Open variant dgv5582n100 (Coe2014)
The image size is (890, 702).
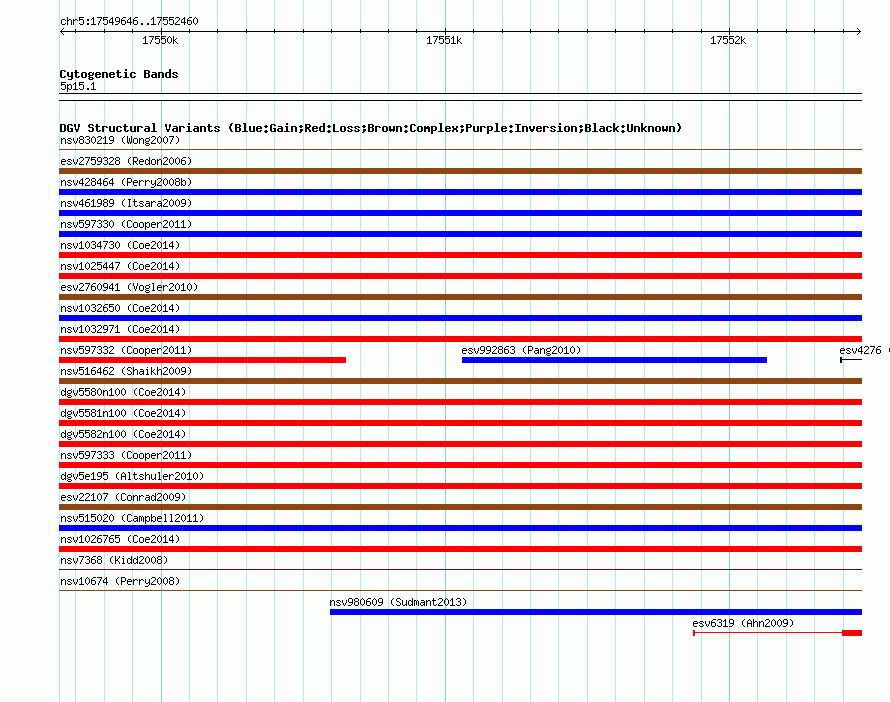(123, 434)
